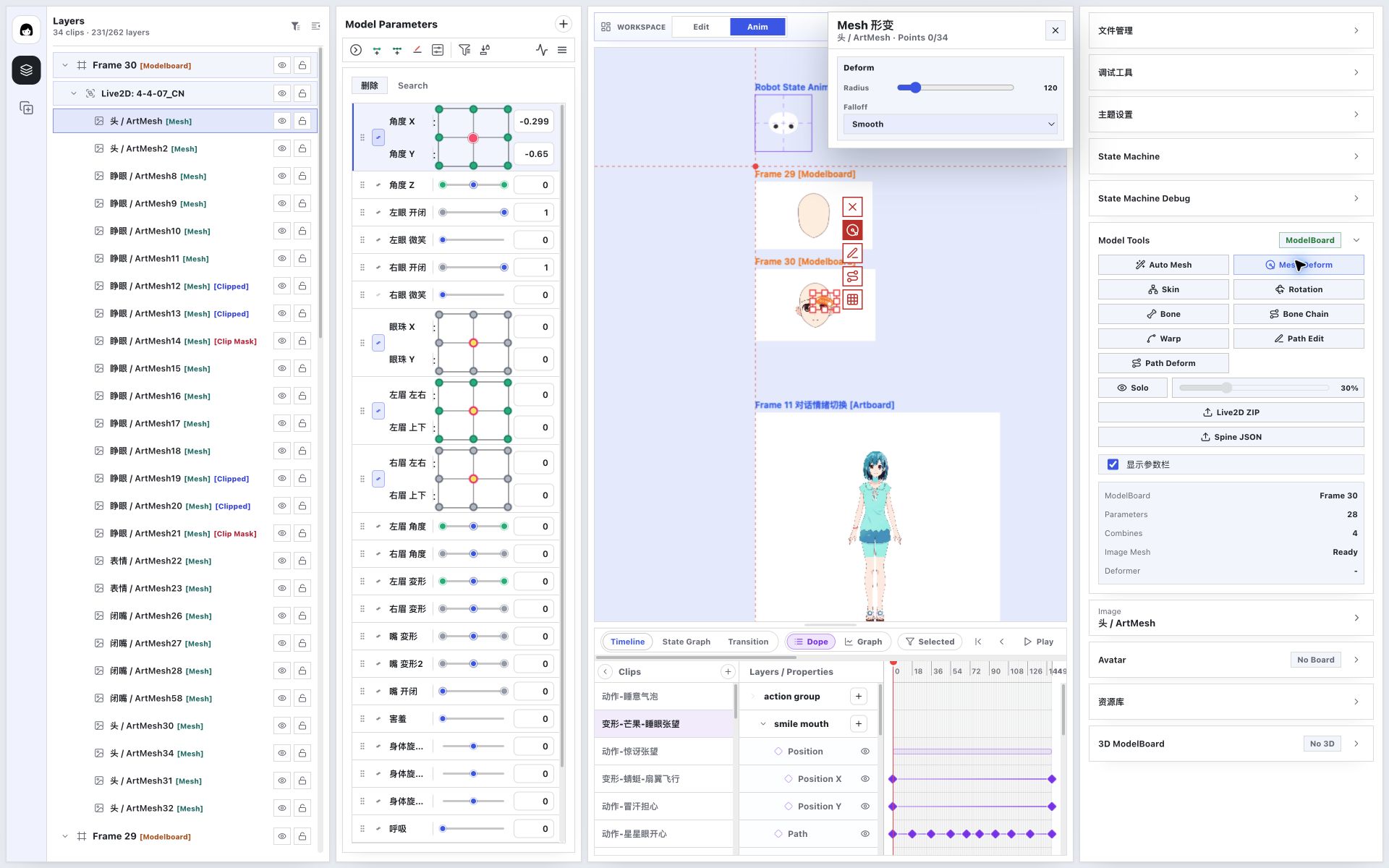Toggle visibility of 头 / ArtMesh layer

pyautogui.click(x=282, y=121)
